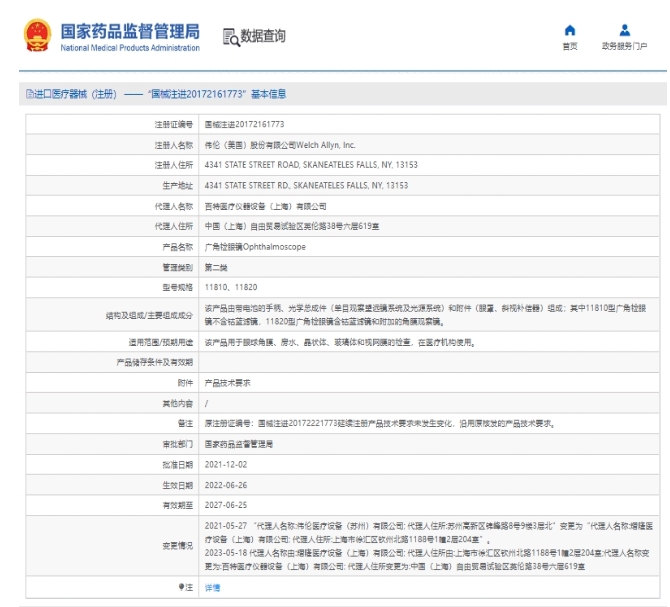Click the product name 广角检眼镜Ophthalmoscope

(x=255, y=246)
